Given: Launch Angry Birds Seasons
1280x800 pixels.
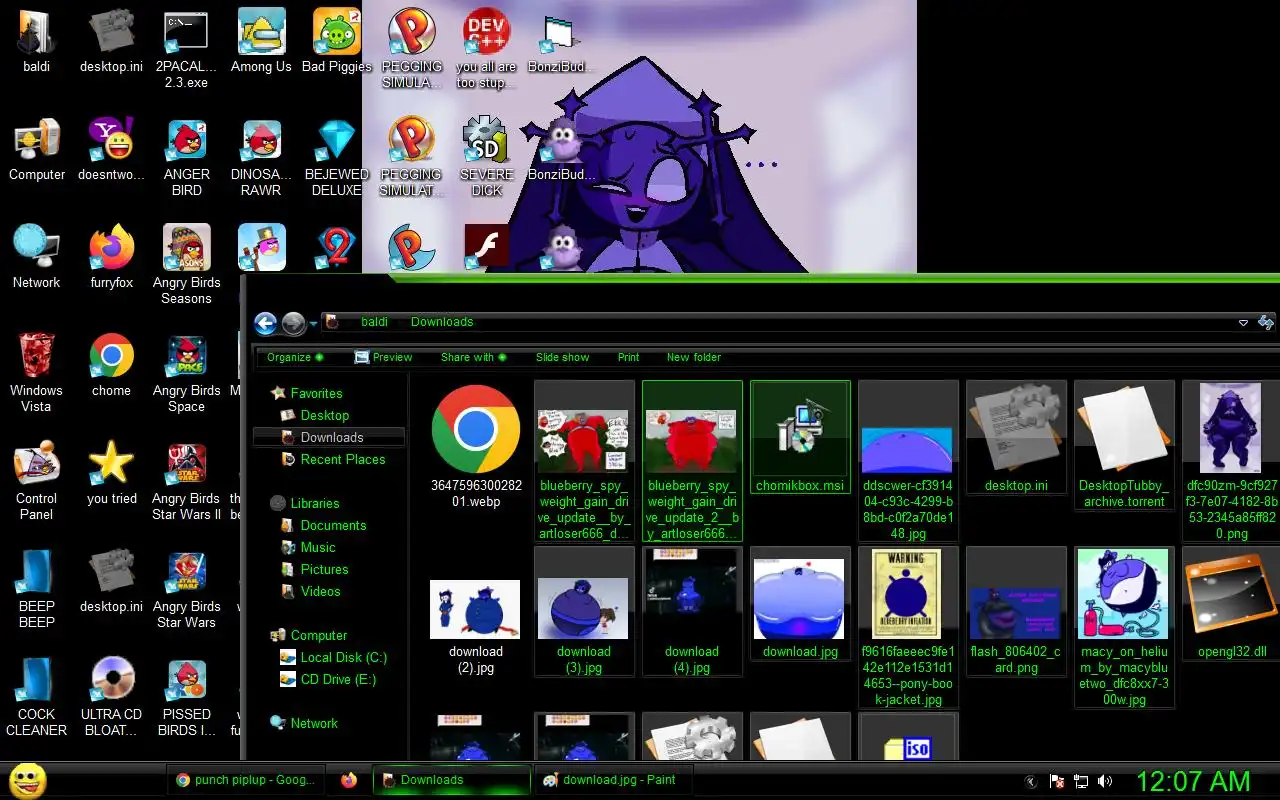Looking at the screenshot, I should click(x=187, y=265).
